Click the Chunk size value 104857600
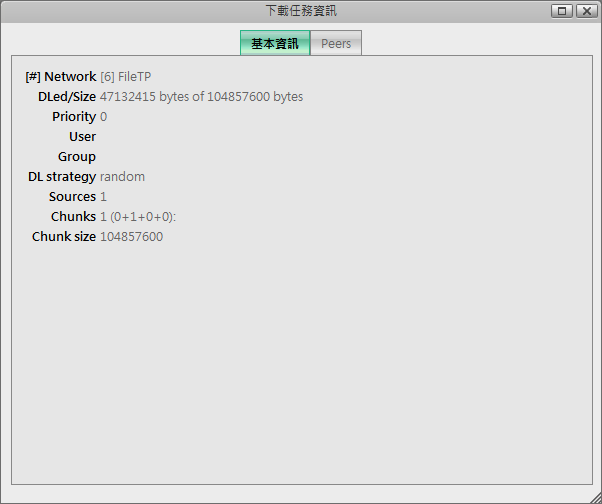This screenshot has height=504, width=602. (131, 237)
